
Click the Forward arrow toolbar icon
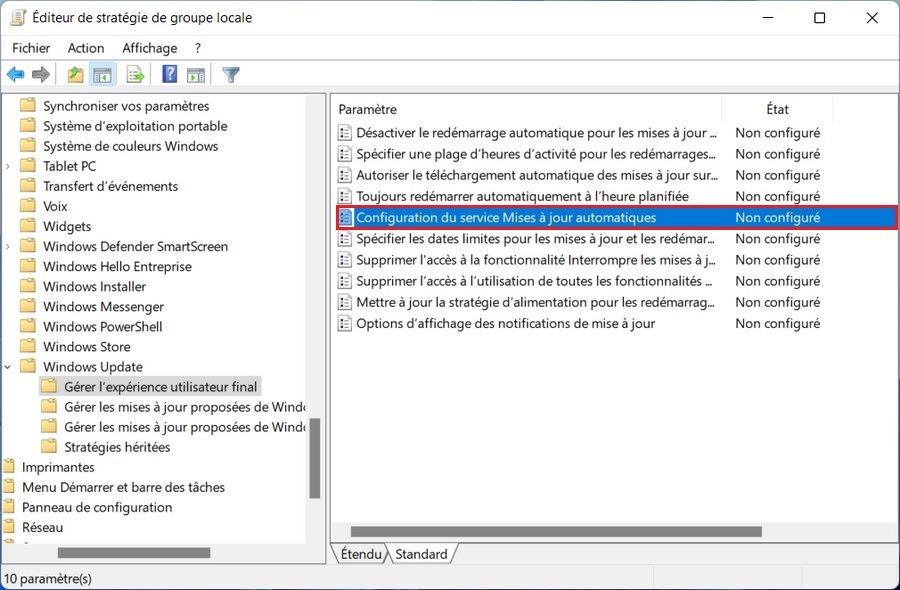[41, 75]
